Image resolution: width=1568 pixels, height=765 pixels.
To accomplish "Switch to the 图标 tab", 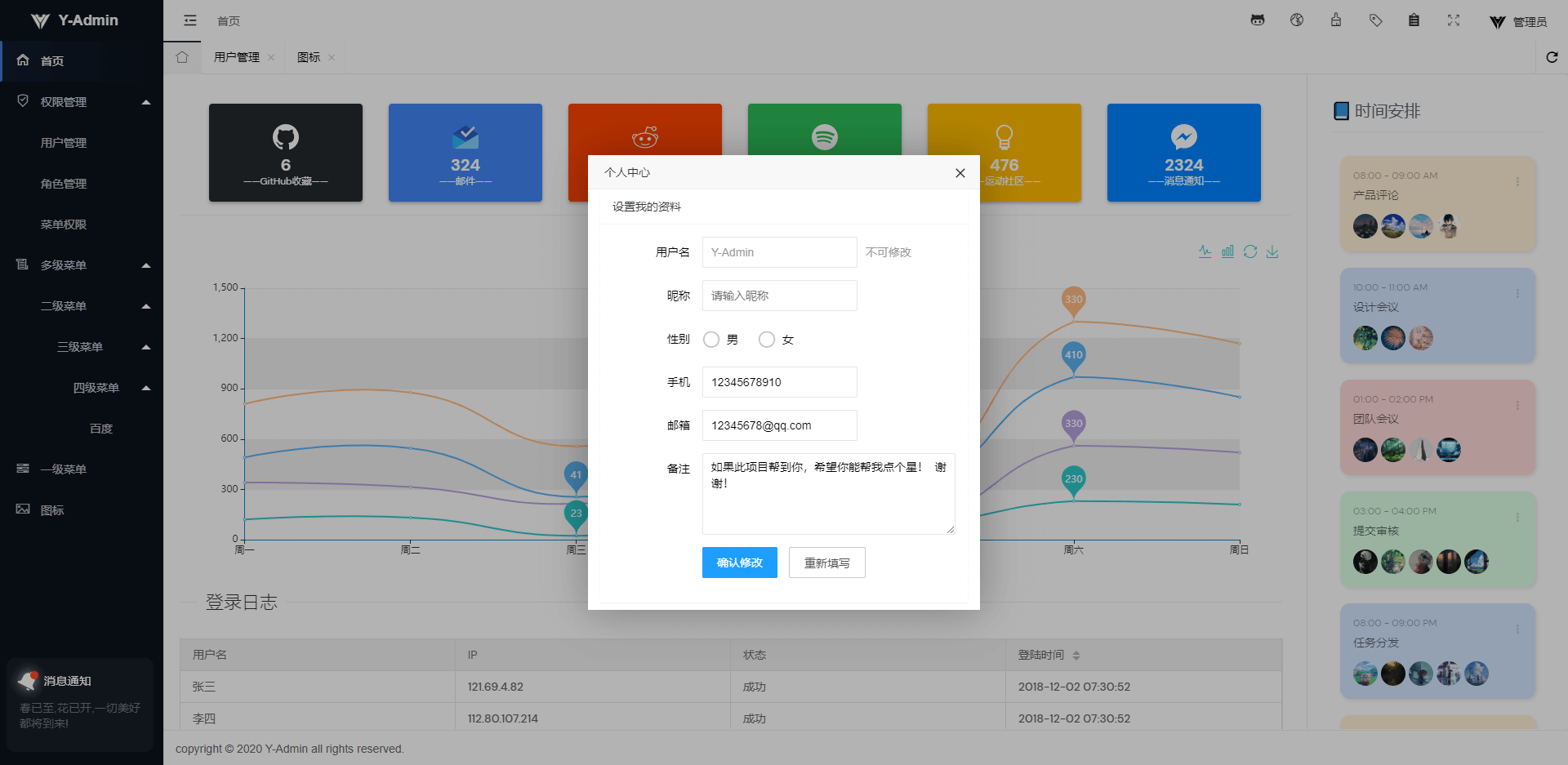I will (x=308, y=57).
